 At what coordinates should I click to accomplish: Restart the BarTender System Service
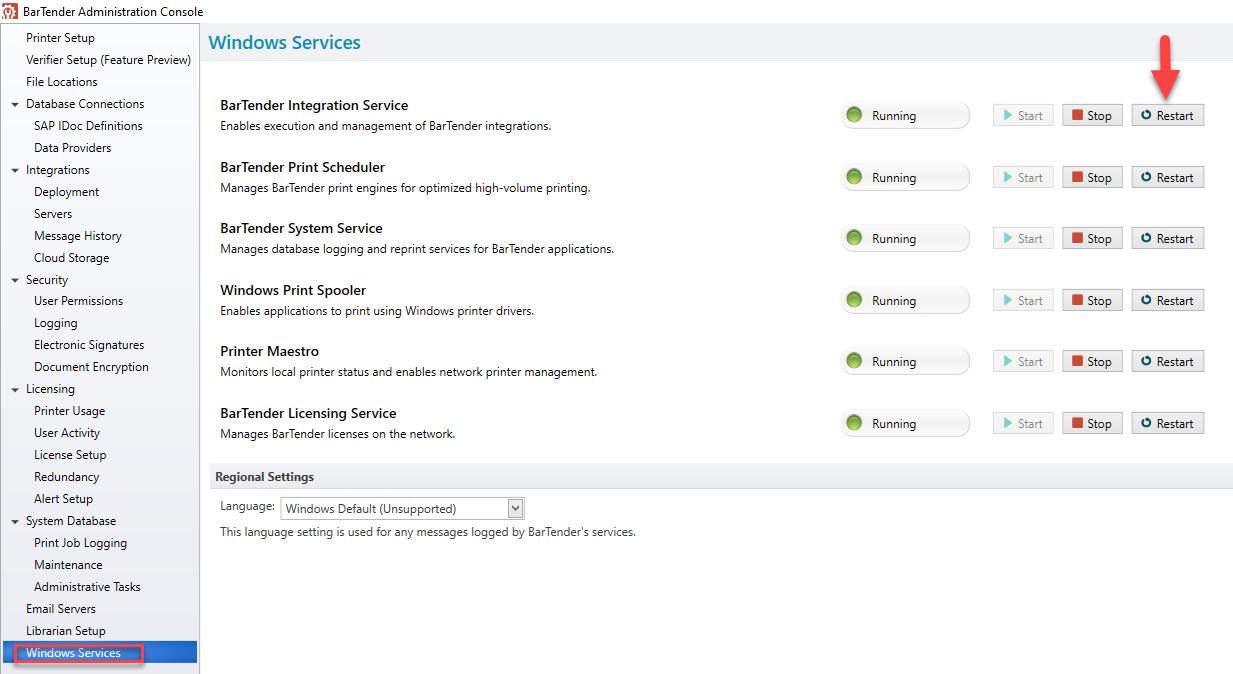[x=1167, y=239]
